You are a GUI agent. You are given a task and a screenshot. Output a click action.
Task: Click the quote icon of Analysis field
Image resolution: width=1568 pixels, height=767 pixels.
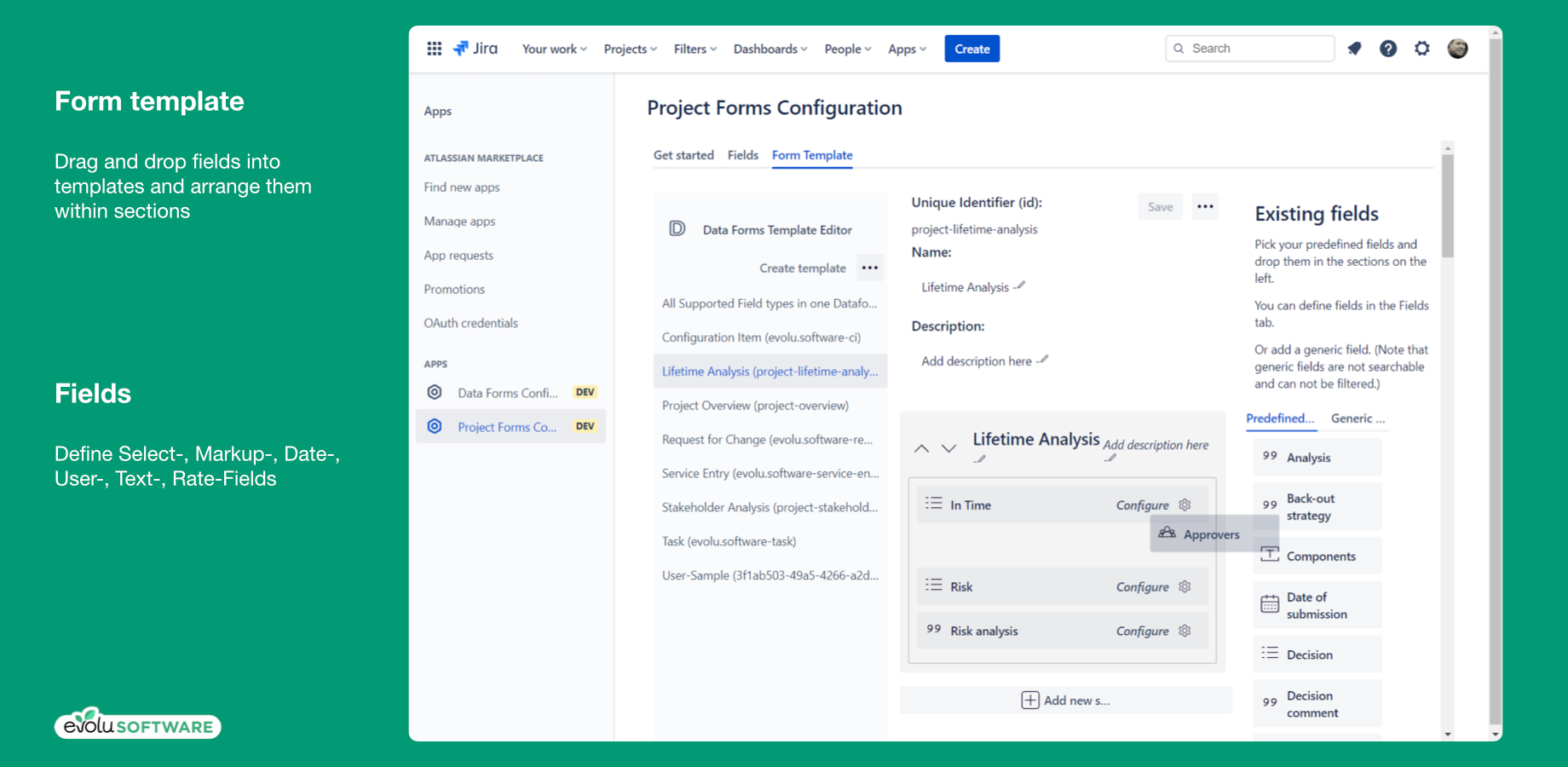click(1270, 456)
